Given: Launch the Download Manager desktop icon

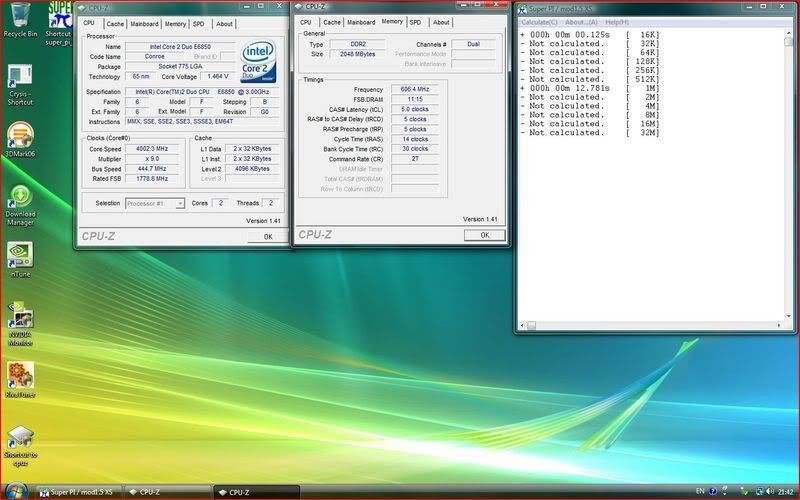Looking at the screenshot, I should tap(20, 205).
